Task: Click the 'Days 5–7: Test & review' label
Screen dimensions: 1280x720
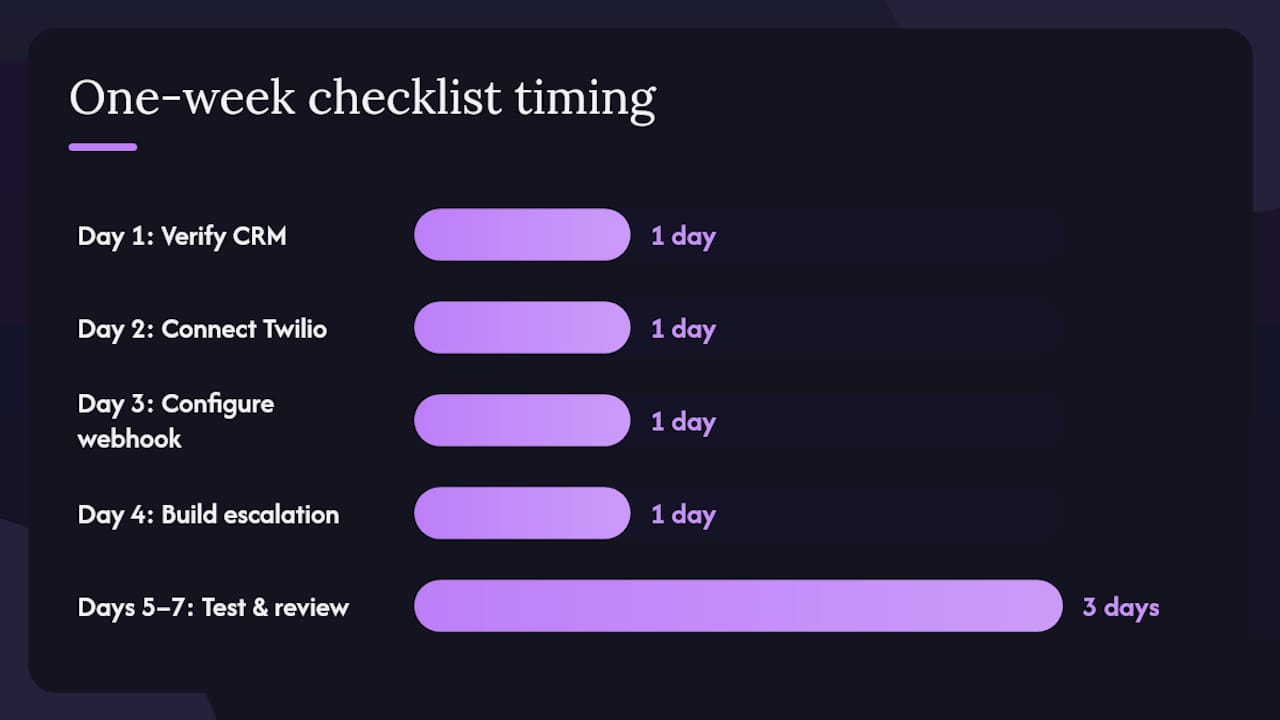Action: (x=213, y=607)
